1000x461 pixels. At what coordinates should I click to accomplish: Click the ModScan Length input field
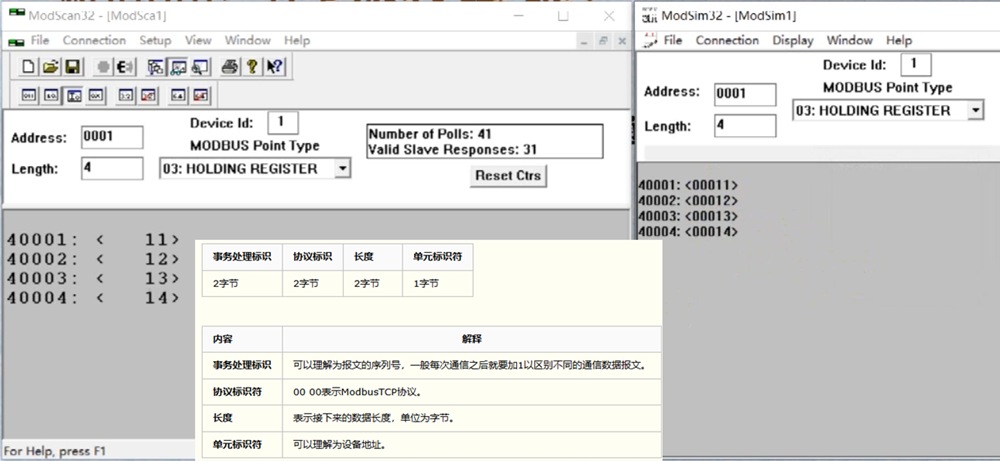pos(112,169)
